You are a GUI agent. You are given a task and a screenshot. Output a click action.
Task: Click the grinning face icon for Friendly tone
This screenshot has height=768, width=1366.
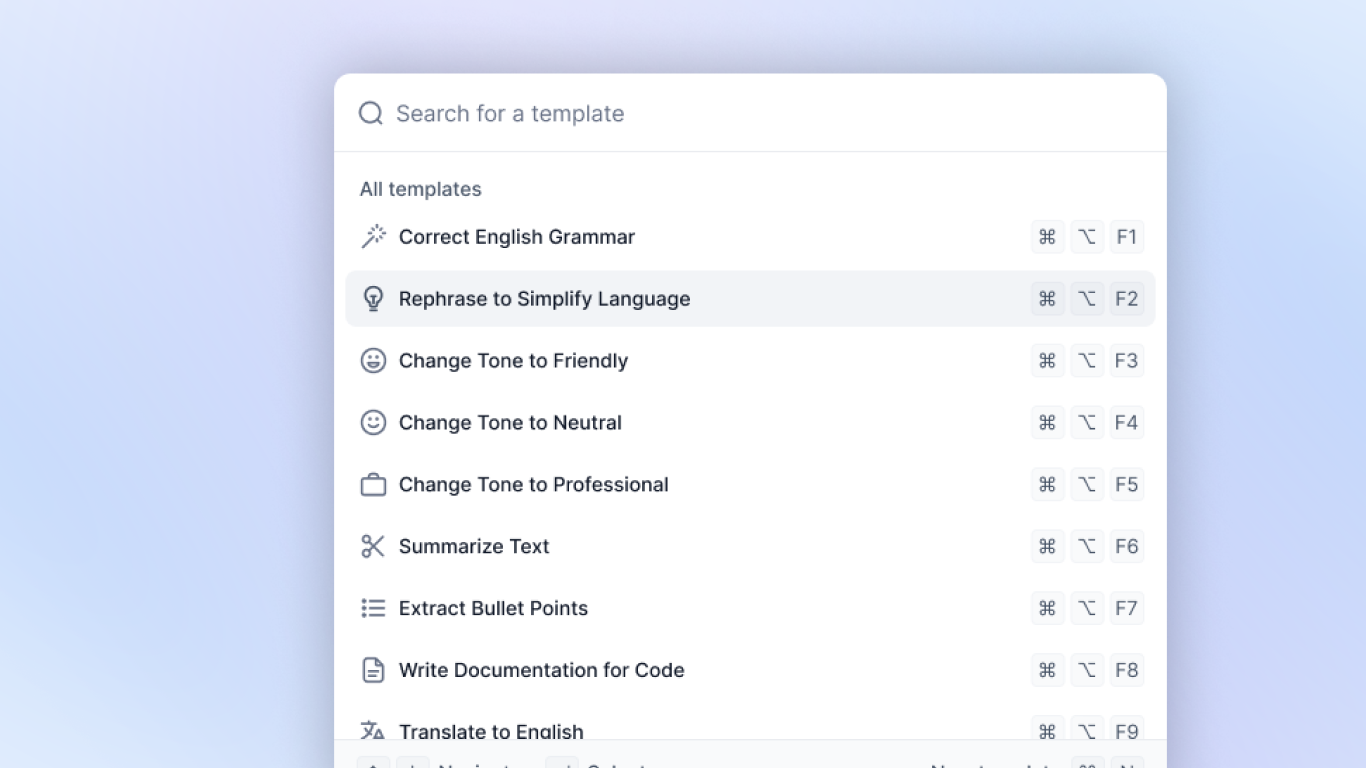(x=373, y=361)
